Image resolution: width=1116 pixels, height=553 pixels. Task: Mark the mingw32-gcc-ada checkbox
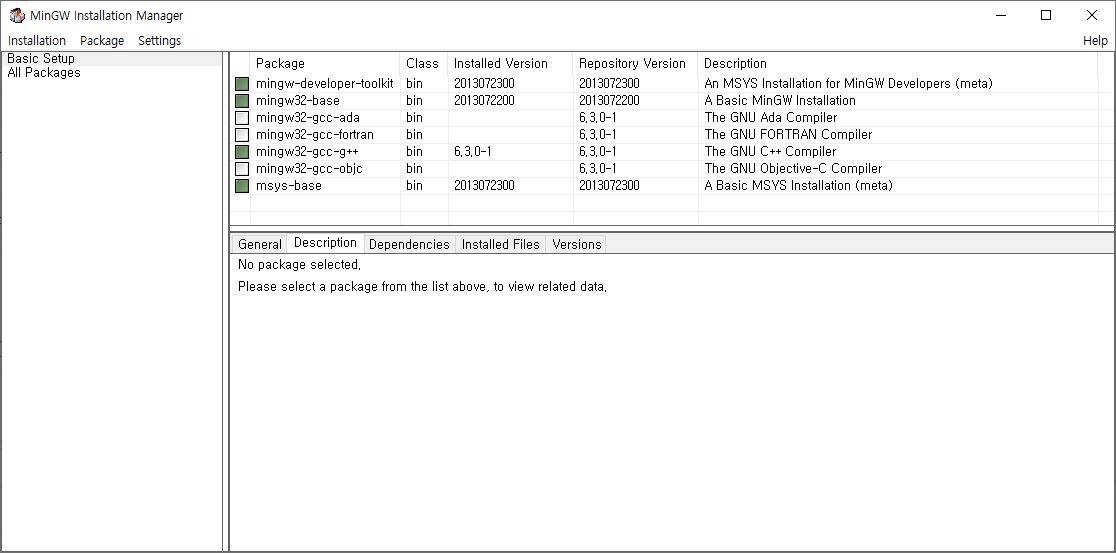click(242, 118)
